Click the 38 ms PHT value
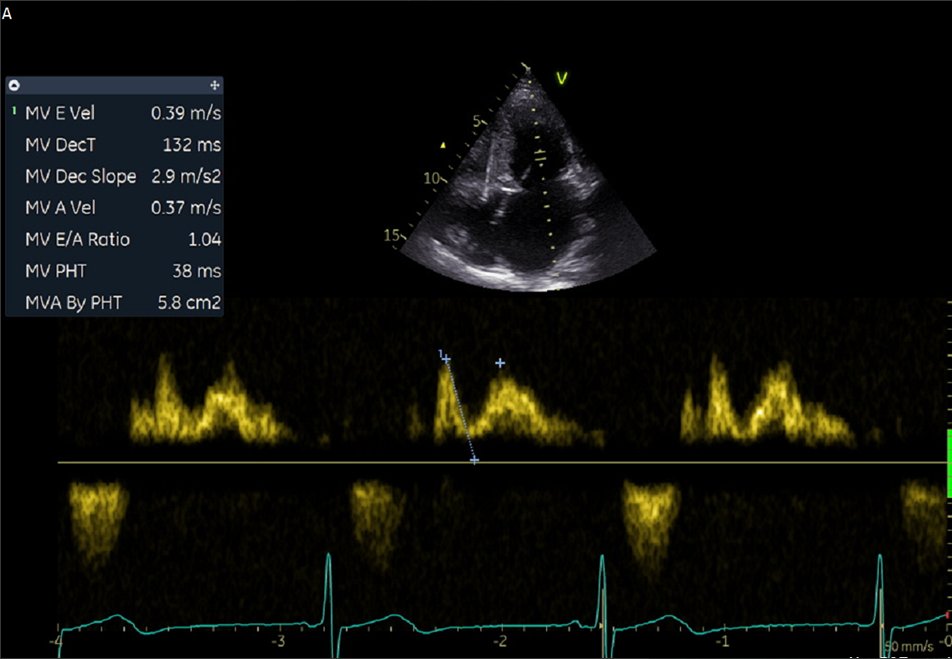Viewport: 952px width, 659px height. click(197, 271)
